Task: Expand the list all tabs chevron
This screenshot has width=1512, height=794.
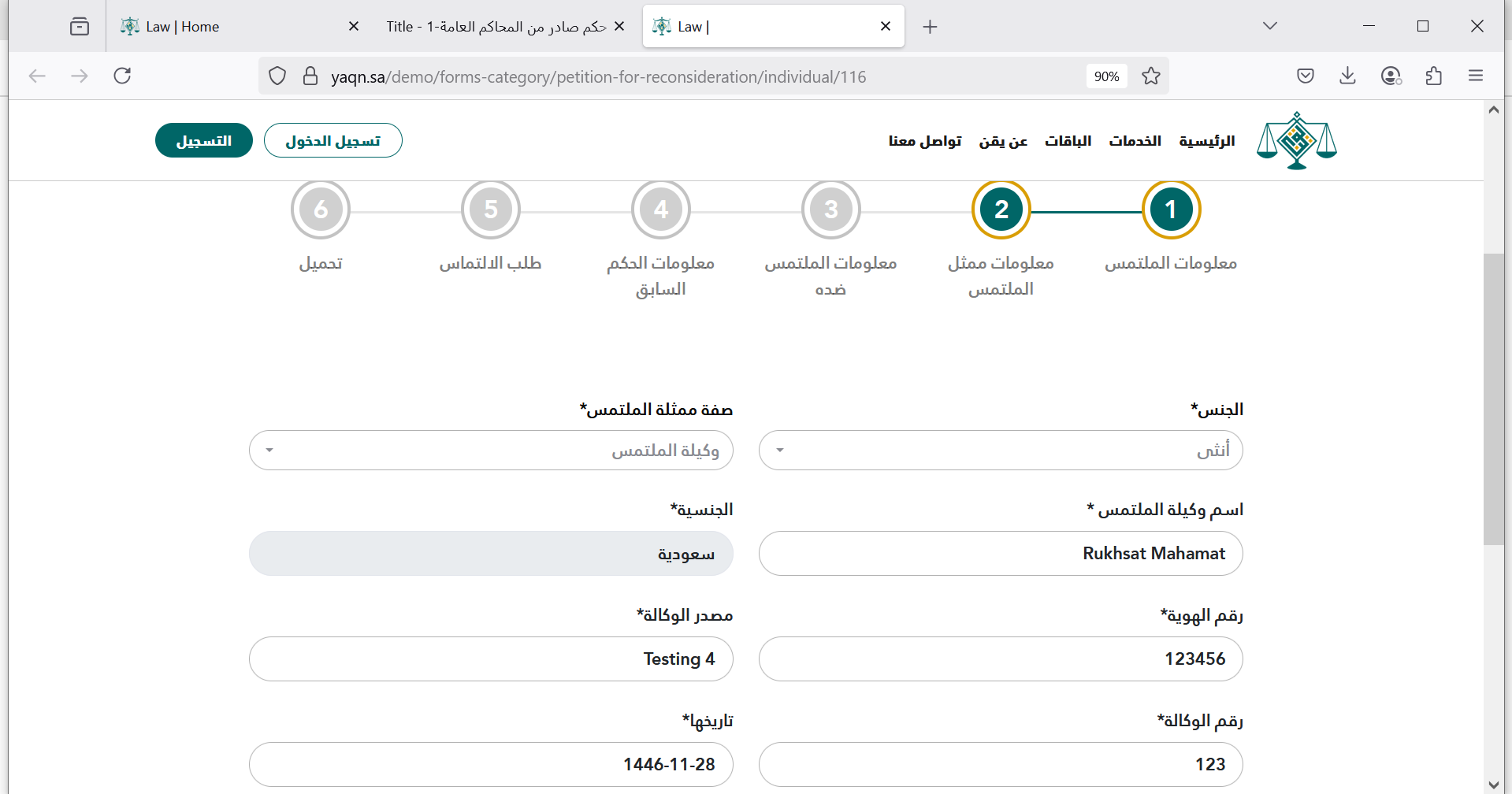Action: pos(1269,26)
